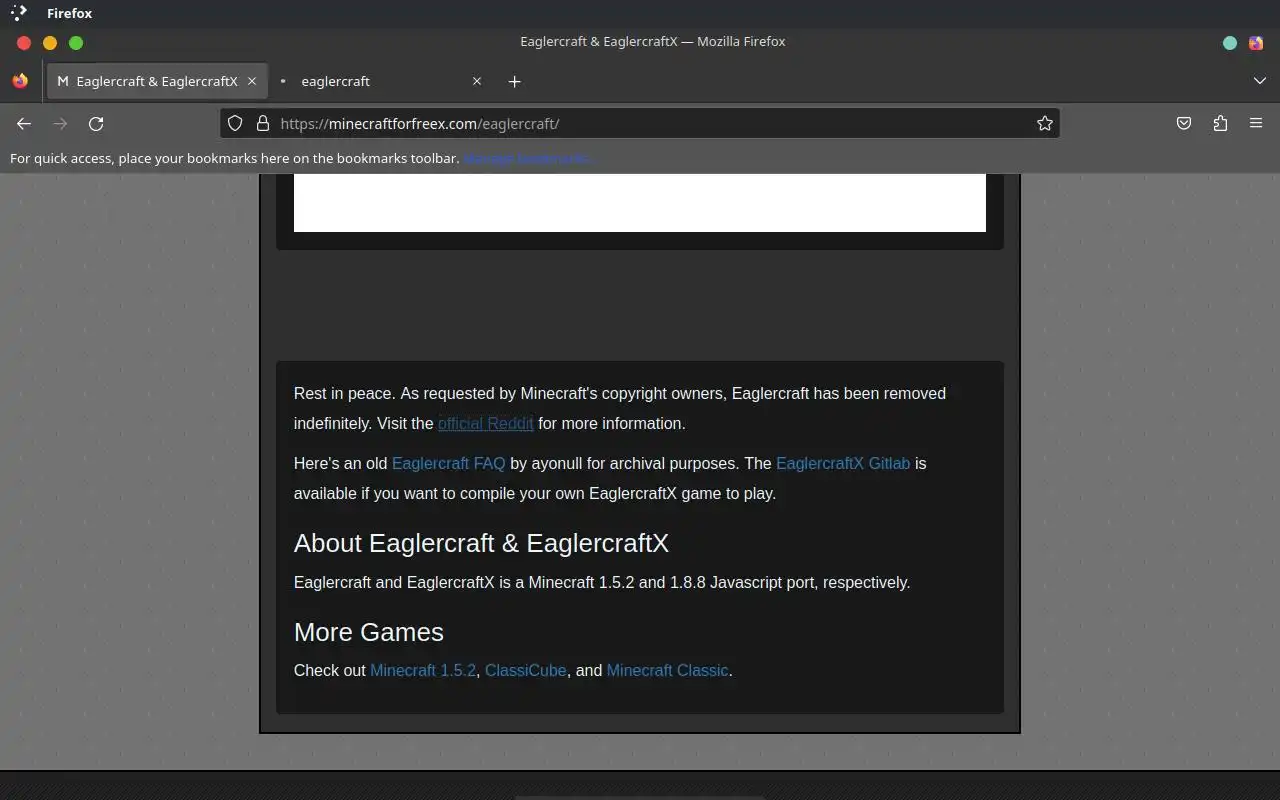
Task: Click the activities icon in top bar
Action: (x=19, y=13)
